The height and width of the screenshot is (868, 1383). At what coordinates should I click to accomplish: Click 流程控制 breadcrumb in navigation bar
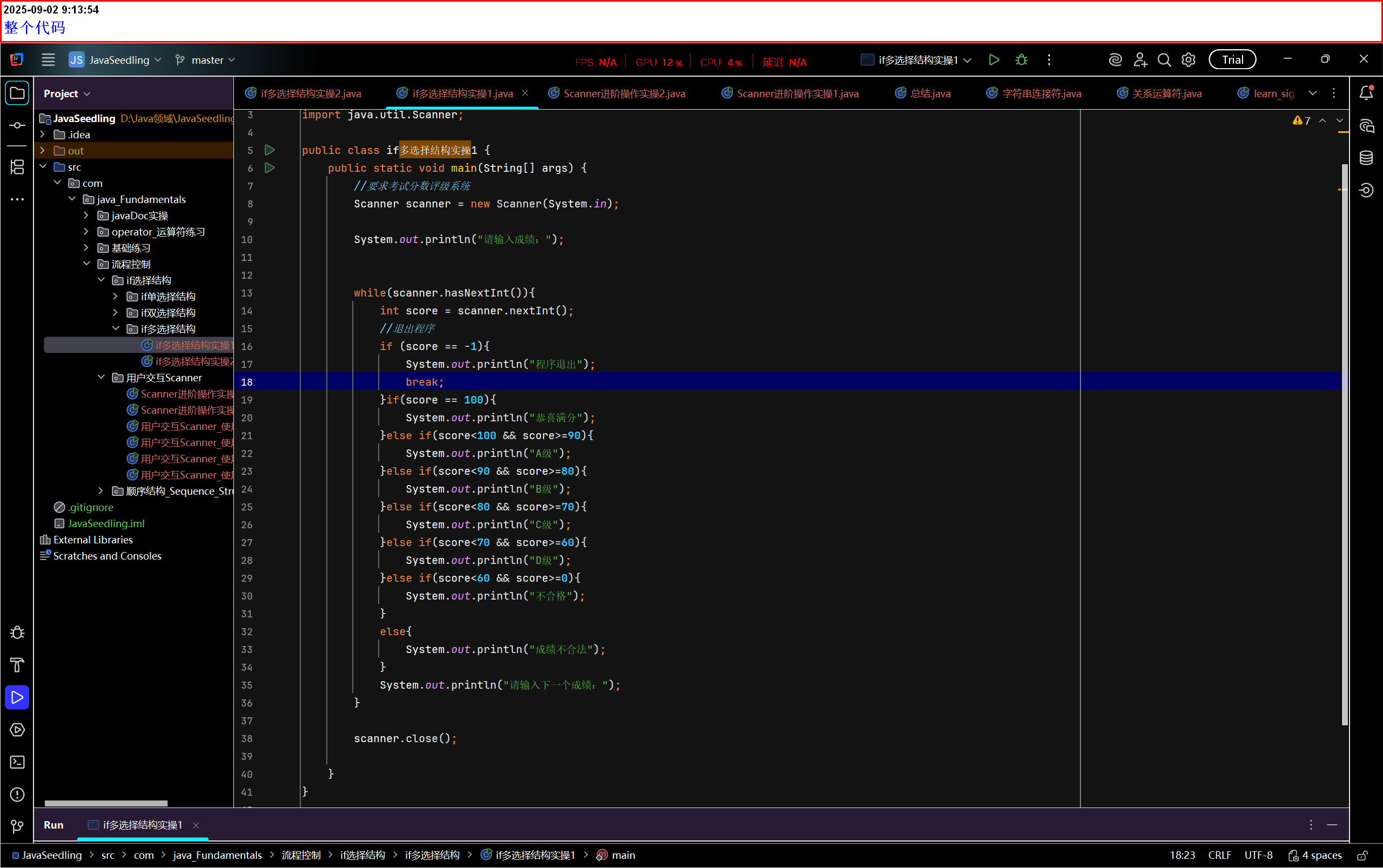point(301,856)
